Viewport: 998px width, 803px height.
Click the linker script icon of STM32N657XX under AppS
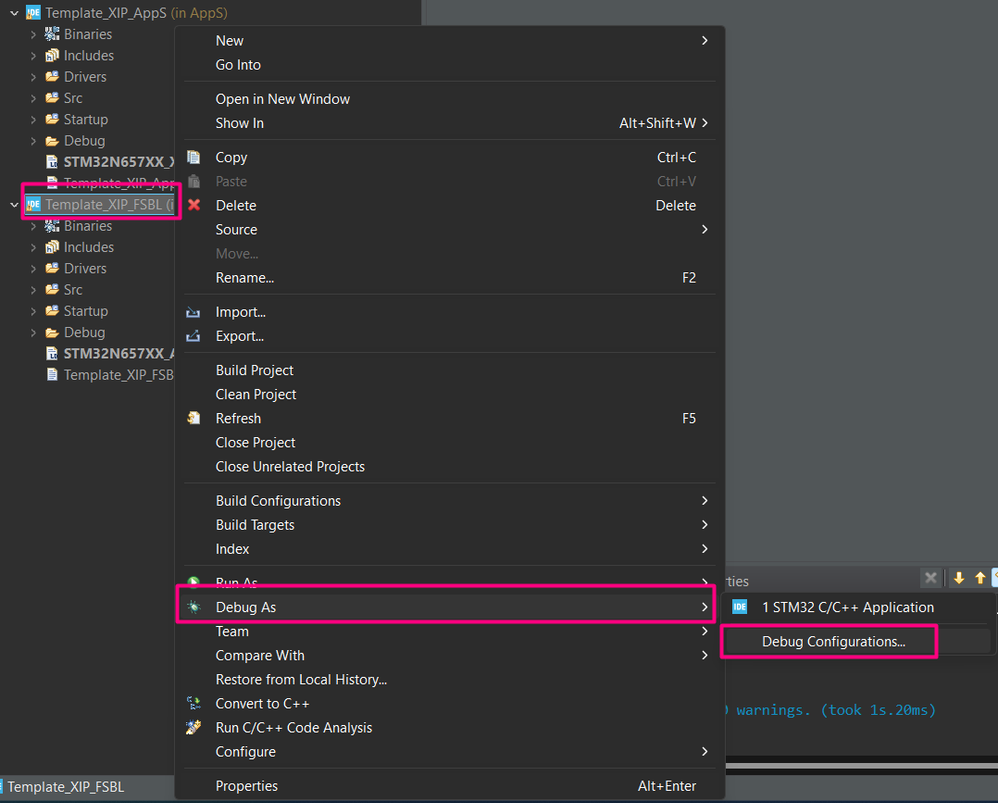pos(52,162)
